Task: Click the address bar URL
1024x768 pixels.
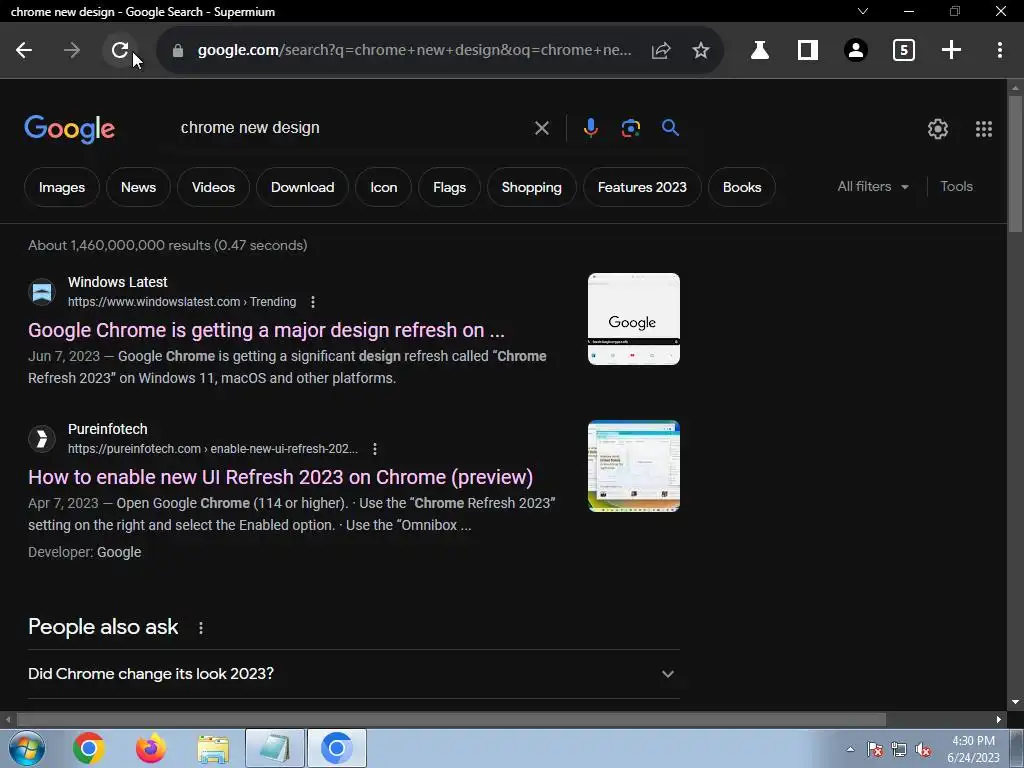Action: pos(415,50)
